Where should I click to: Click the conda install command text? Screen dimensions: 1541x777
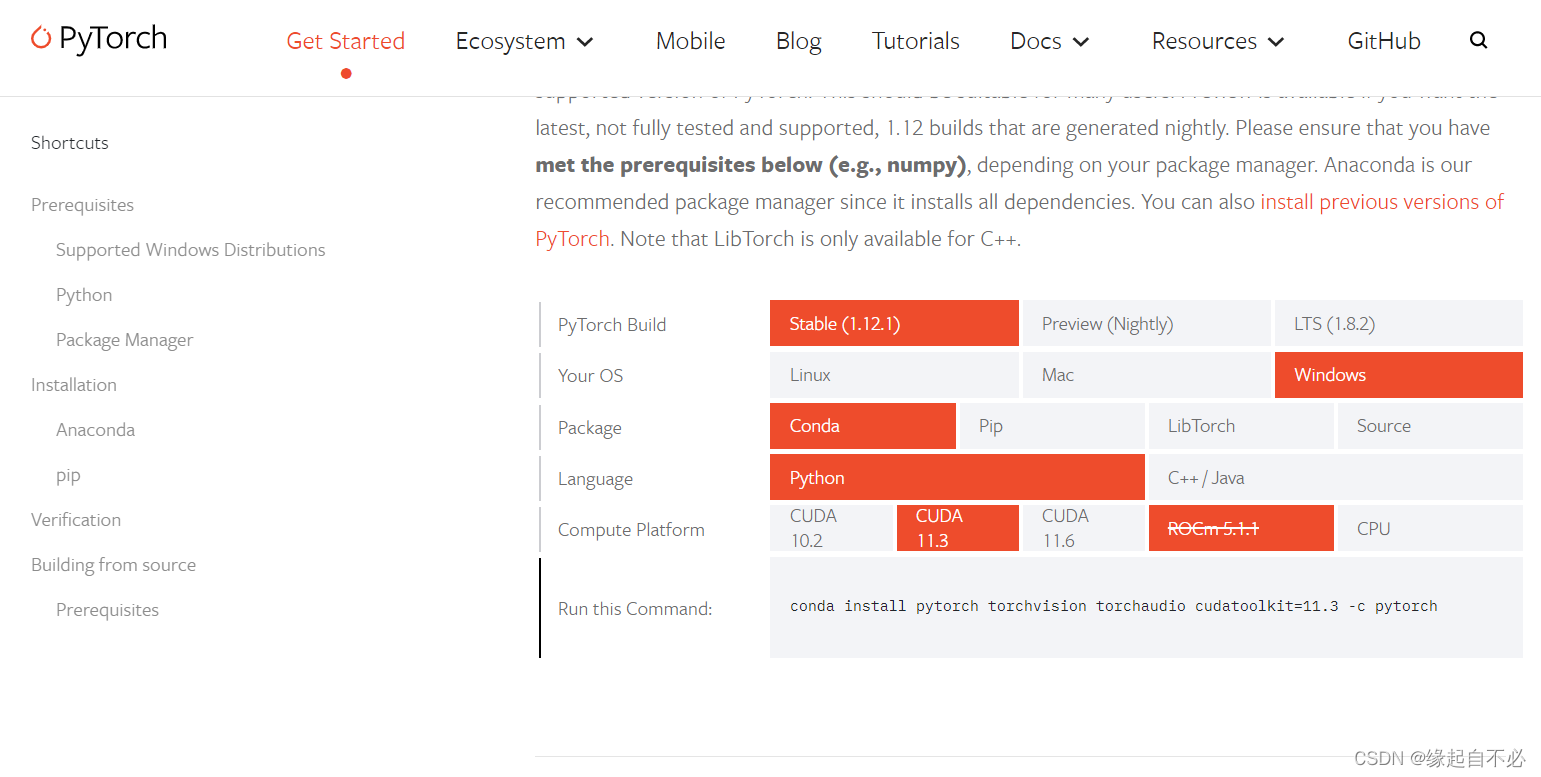[1113, 606]
